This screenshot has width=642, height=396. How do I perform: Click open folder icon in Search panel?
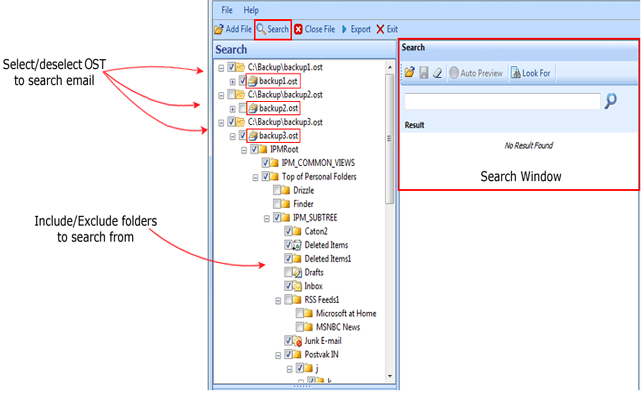point(410,73)
